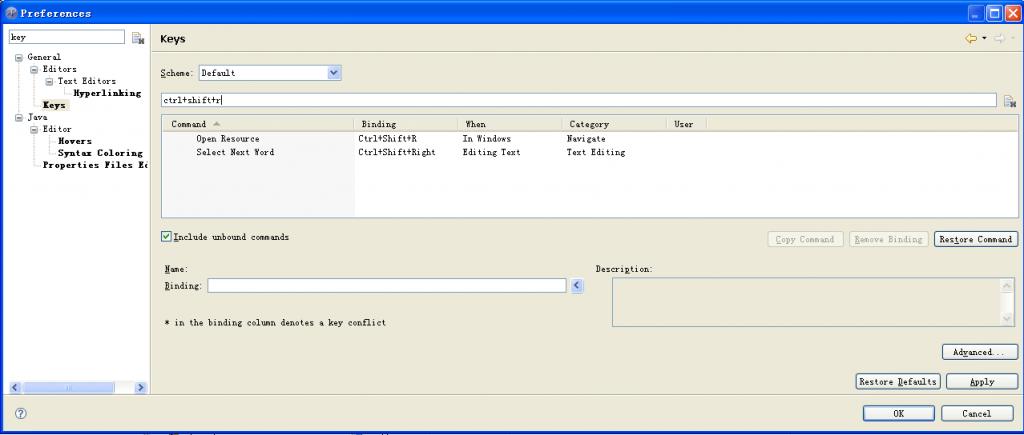Image resolution: width=1024 pixels, height=435 pixels.
Task: Select Syntax Coloring tree item
Action: (100, 153)
